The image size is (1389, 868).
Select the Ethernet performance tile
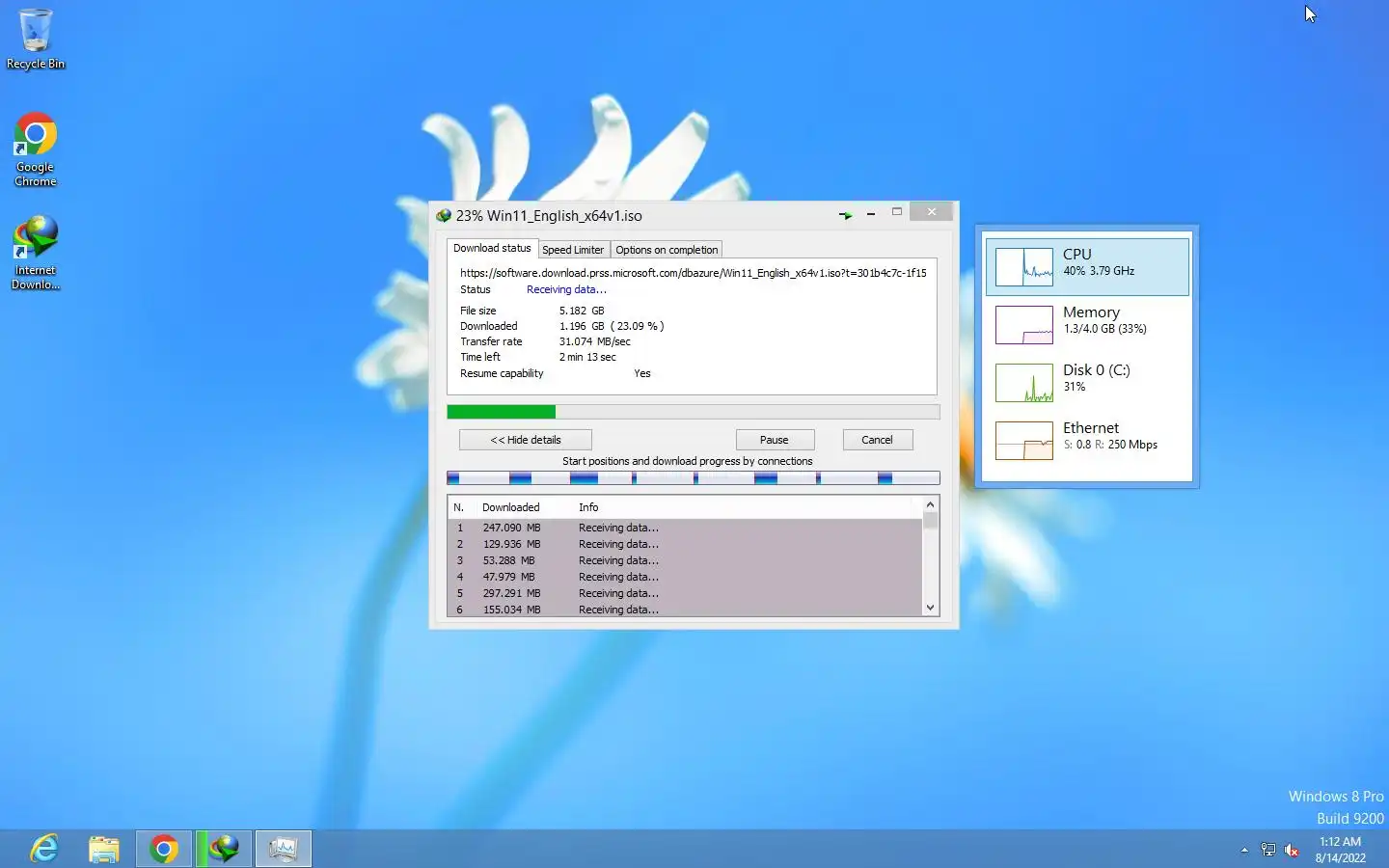[x=1087, y=440]
